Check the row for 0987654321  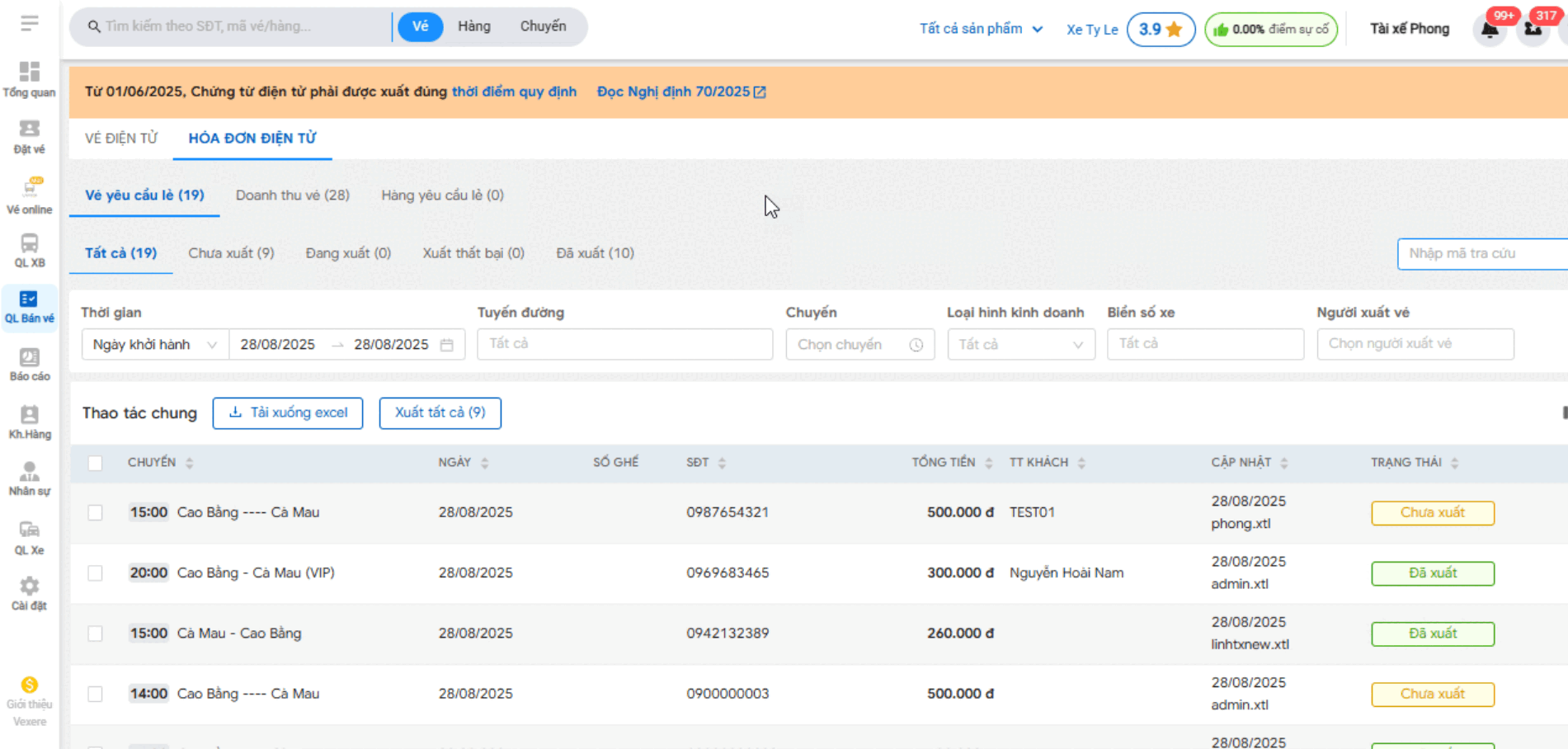coord(96,512)
